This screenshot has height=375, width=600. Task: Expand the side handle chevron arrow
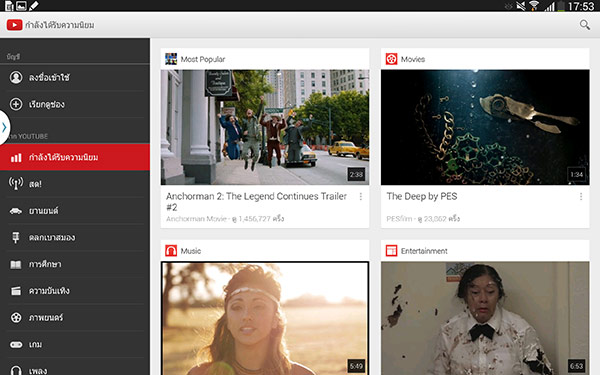click(4, 127)
